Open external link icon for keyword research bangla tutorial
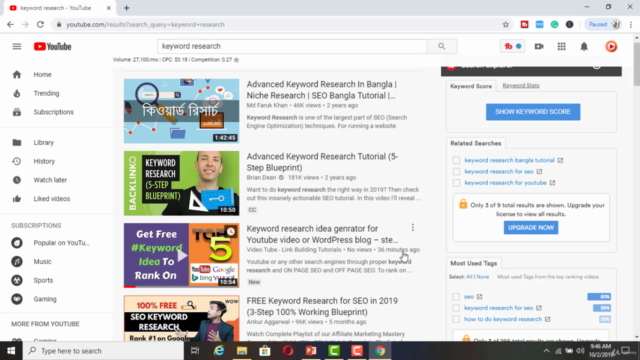 (560, 160)
